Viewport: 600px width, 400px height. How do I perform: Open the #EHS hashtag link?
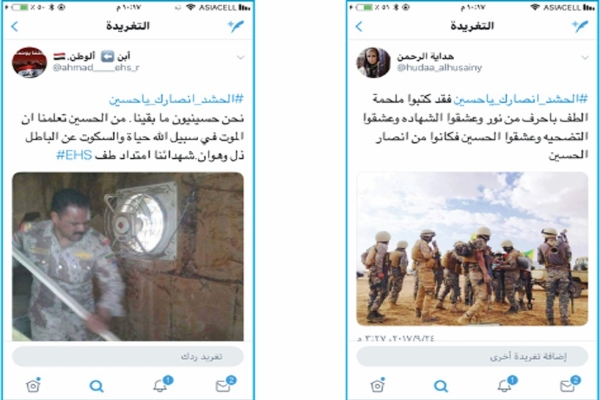74,155
